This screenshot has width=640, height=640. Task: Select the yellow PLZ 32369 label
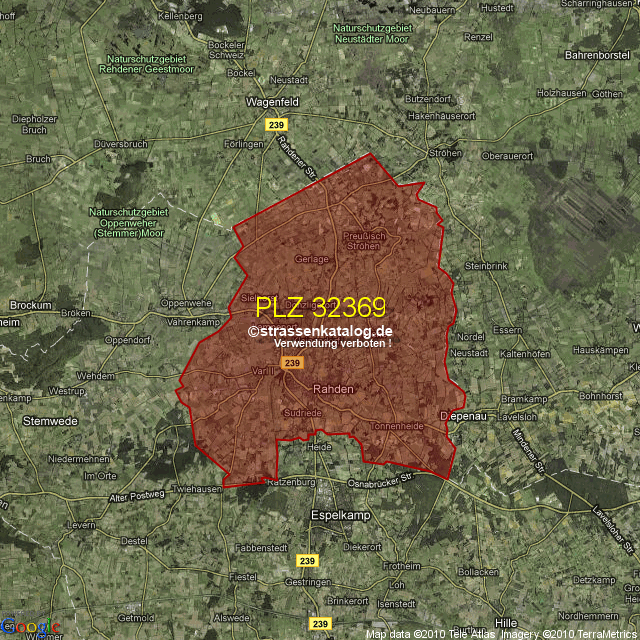pos(320,307)
